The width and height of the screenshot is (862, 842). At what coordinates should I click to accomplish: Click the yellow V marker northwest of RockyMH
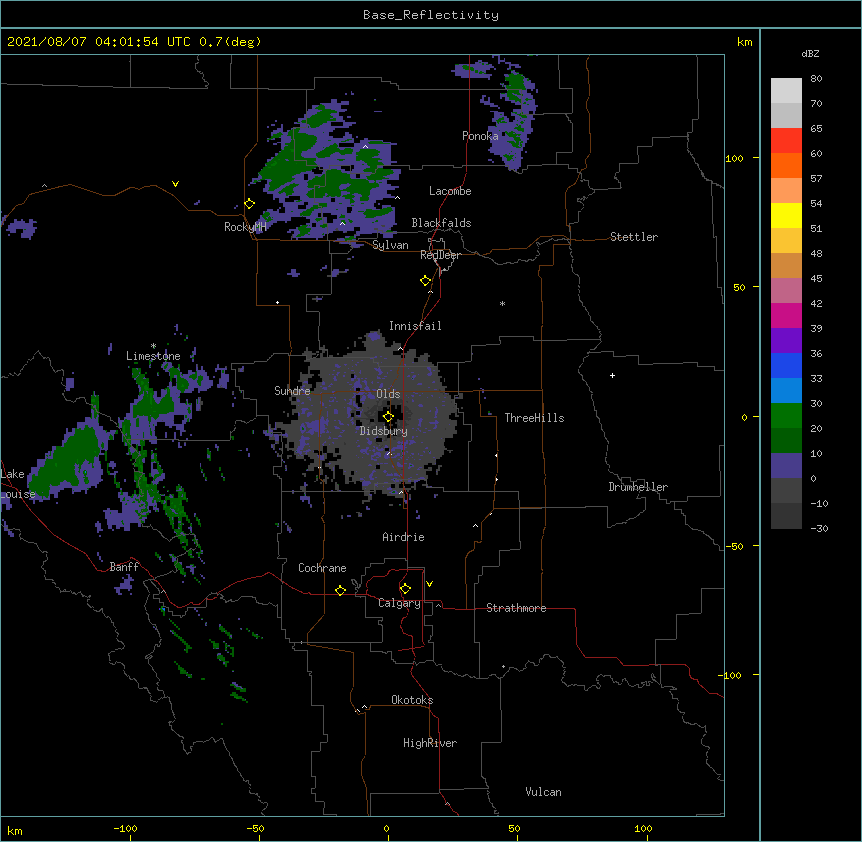pos(175,184)
